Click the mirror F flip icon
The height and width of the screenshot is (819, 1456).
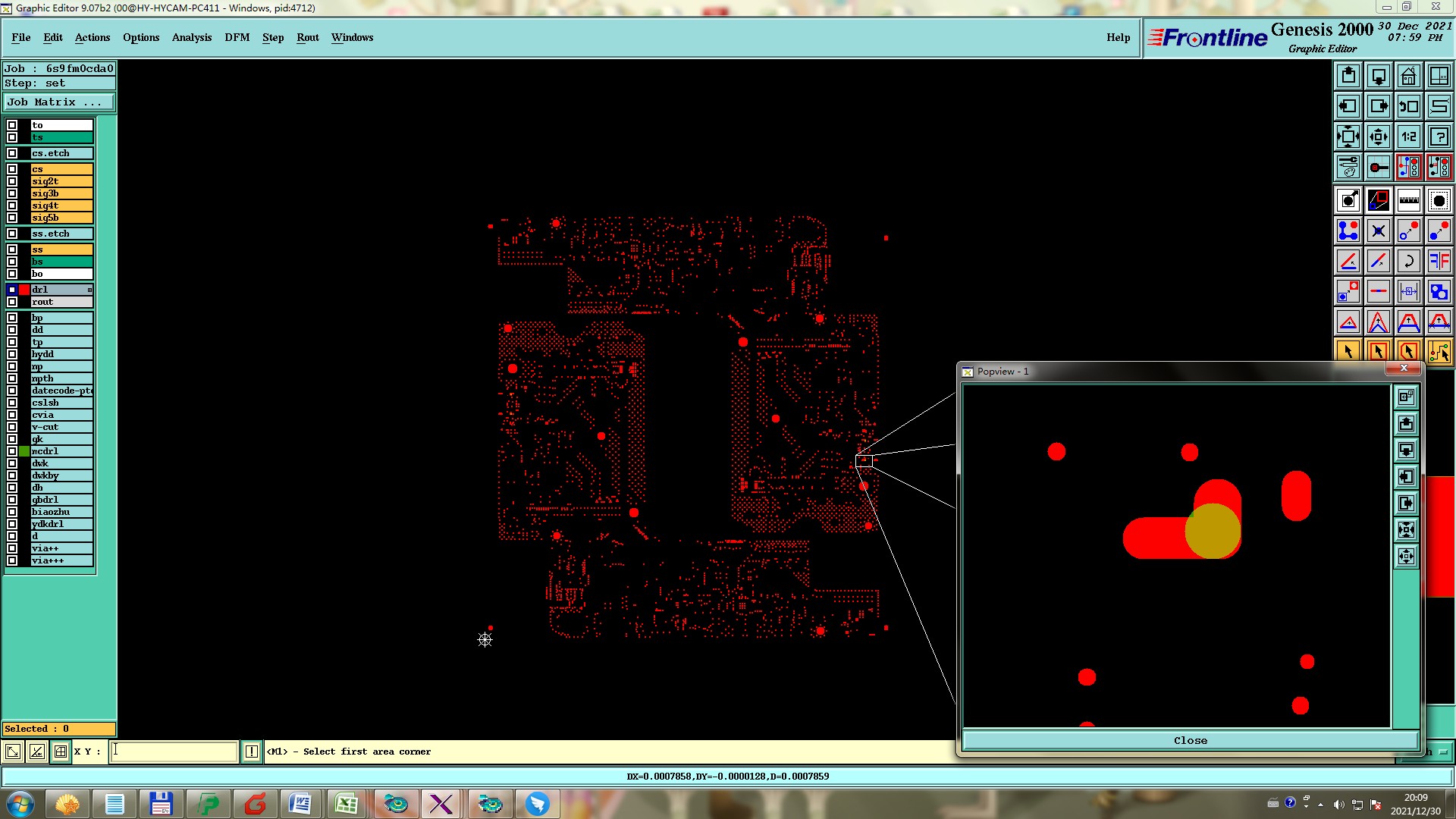[x=1439, y=261]
